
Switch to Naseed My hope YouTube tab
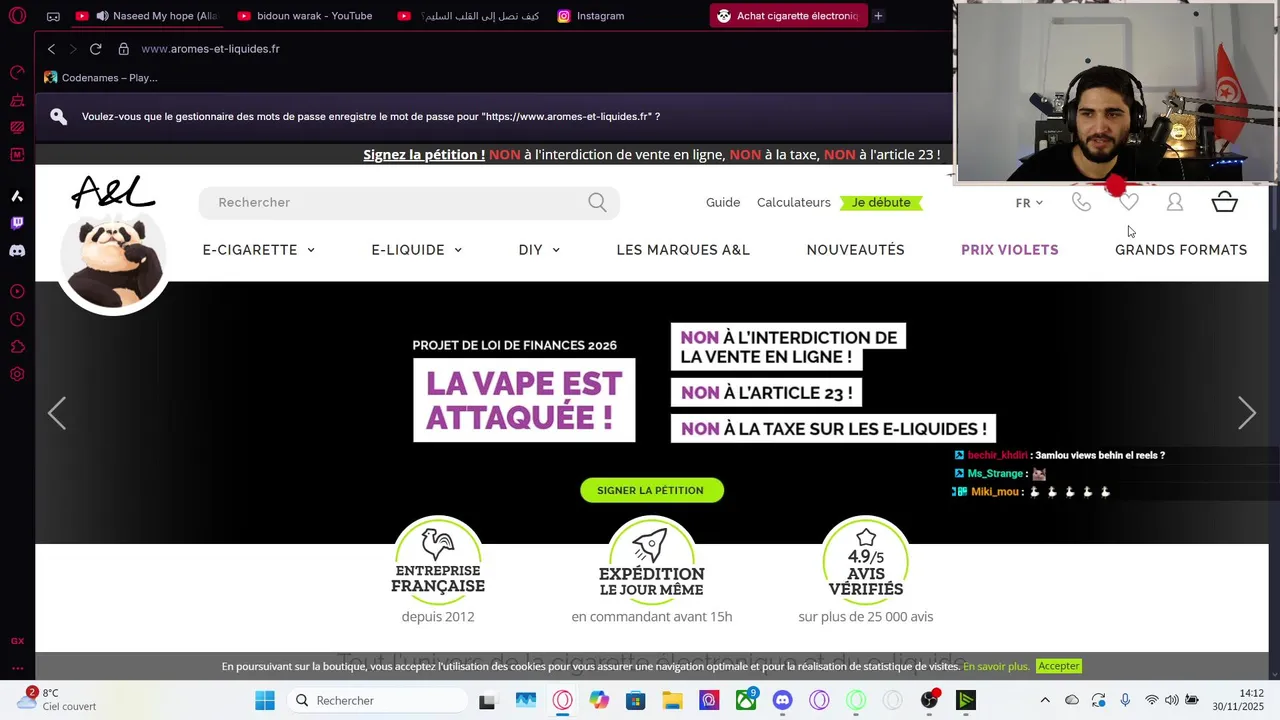[147, 16]
